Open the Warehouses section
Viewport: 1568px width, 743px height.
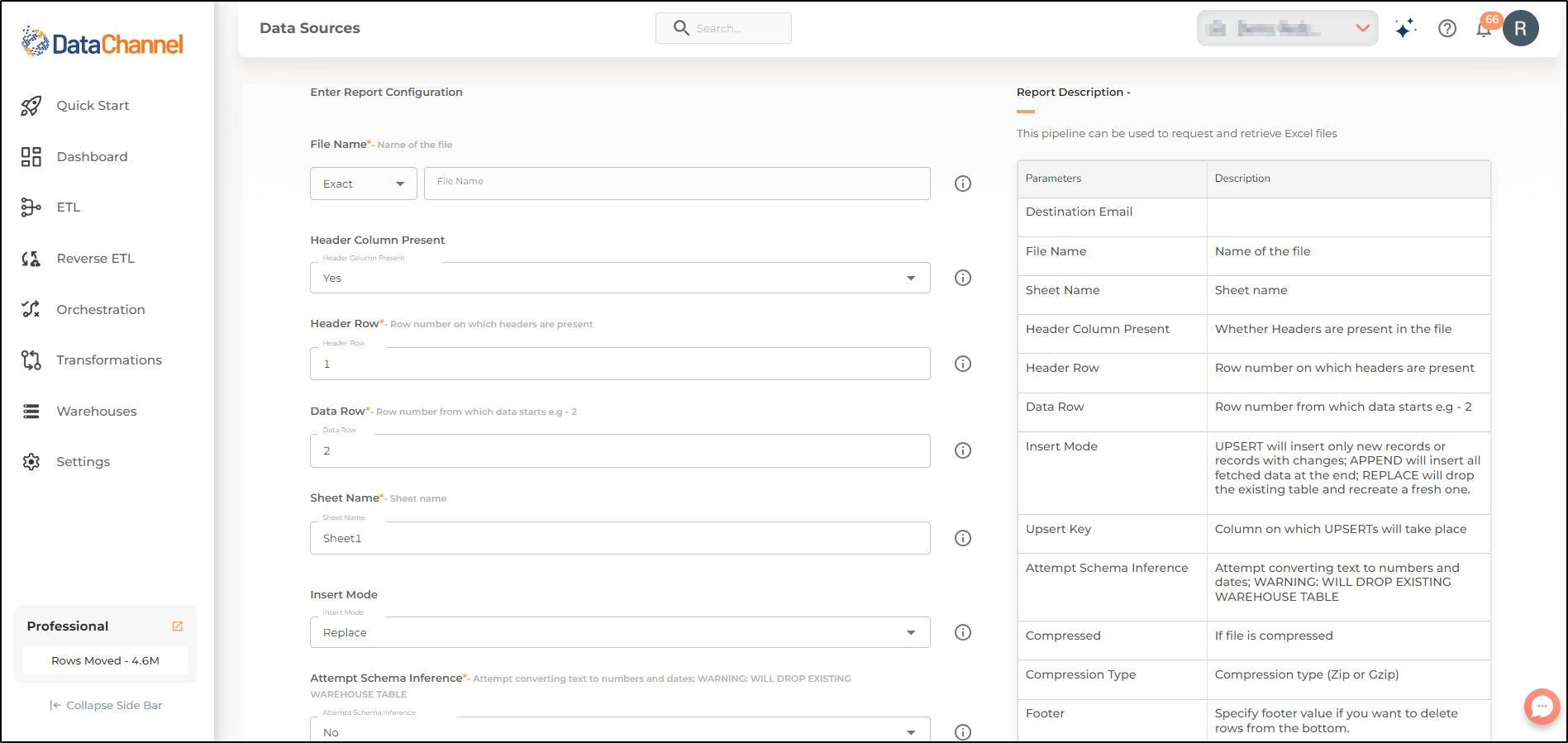point(97,412)
